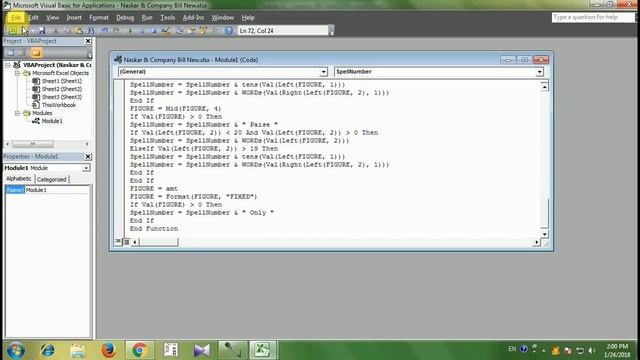Select ThisWorkbook in project tree
The image size is (640, 360).
coord(59,105)
